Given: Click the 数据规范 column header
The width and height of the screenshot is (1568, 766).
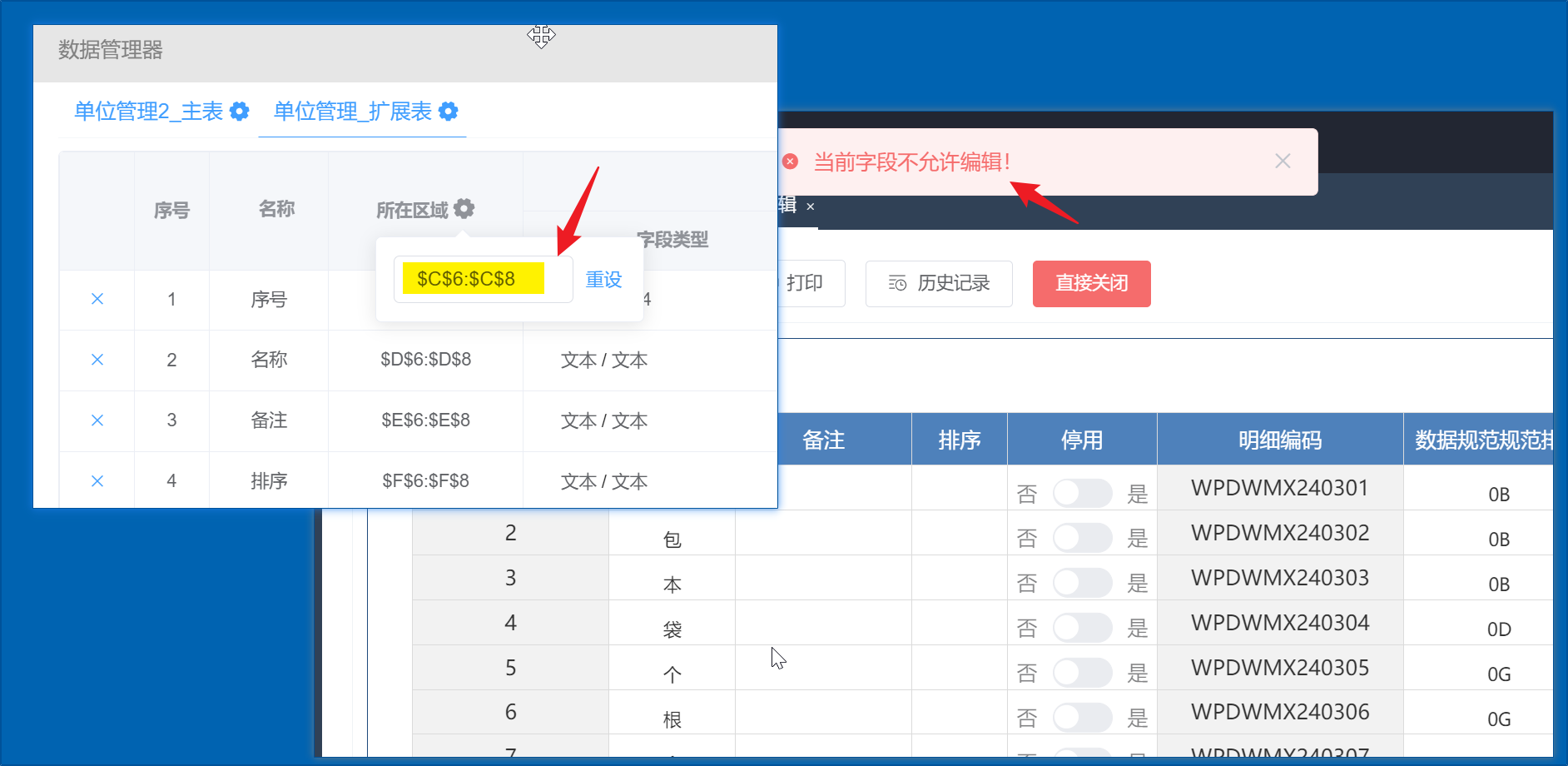Looking at the screenshot, I should pyautogui.click(x=1478, y=440).
